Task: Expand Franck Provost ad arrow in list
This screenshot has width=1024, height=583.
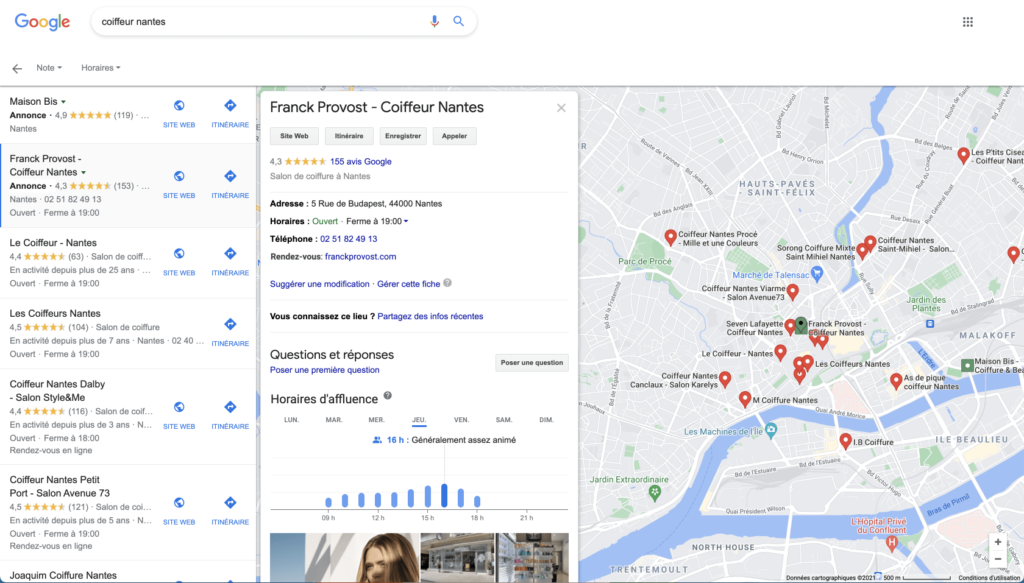Action: tap(83, 173)
